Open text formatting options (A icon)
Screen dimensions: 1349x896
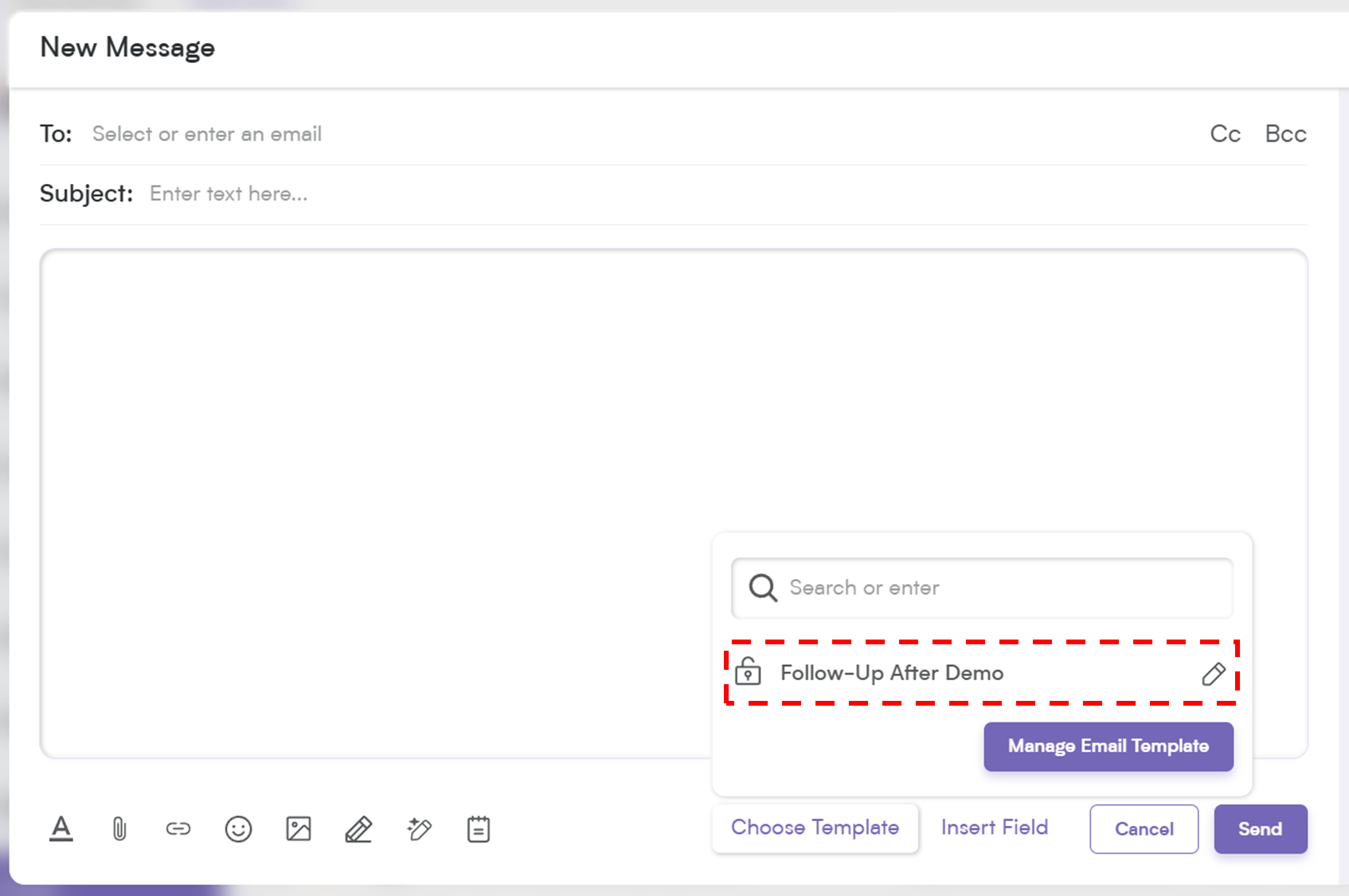pos(61,829)
